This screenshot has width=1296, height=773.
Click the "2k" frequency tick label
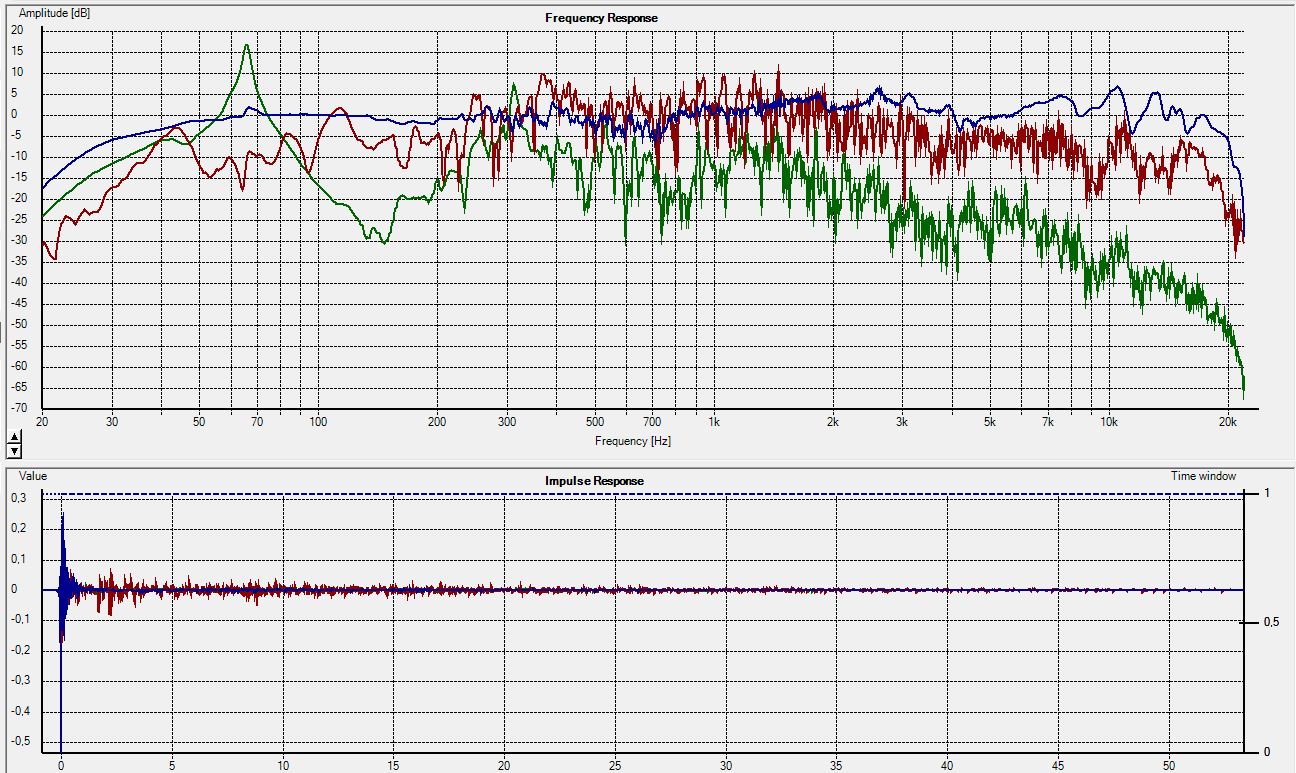click(x=832, y=422)
